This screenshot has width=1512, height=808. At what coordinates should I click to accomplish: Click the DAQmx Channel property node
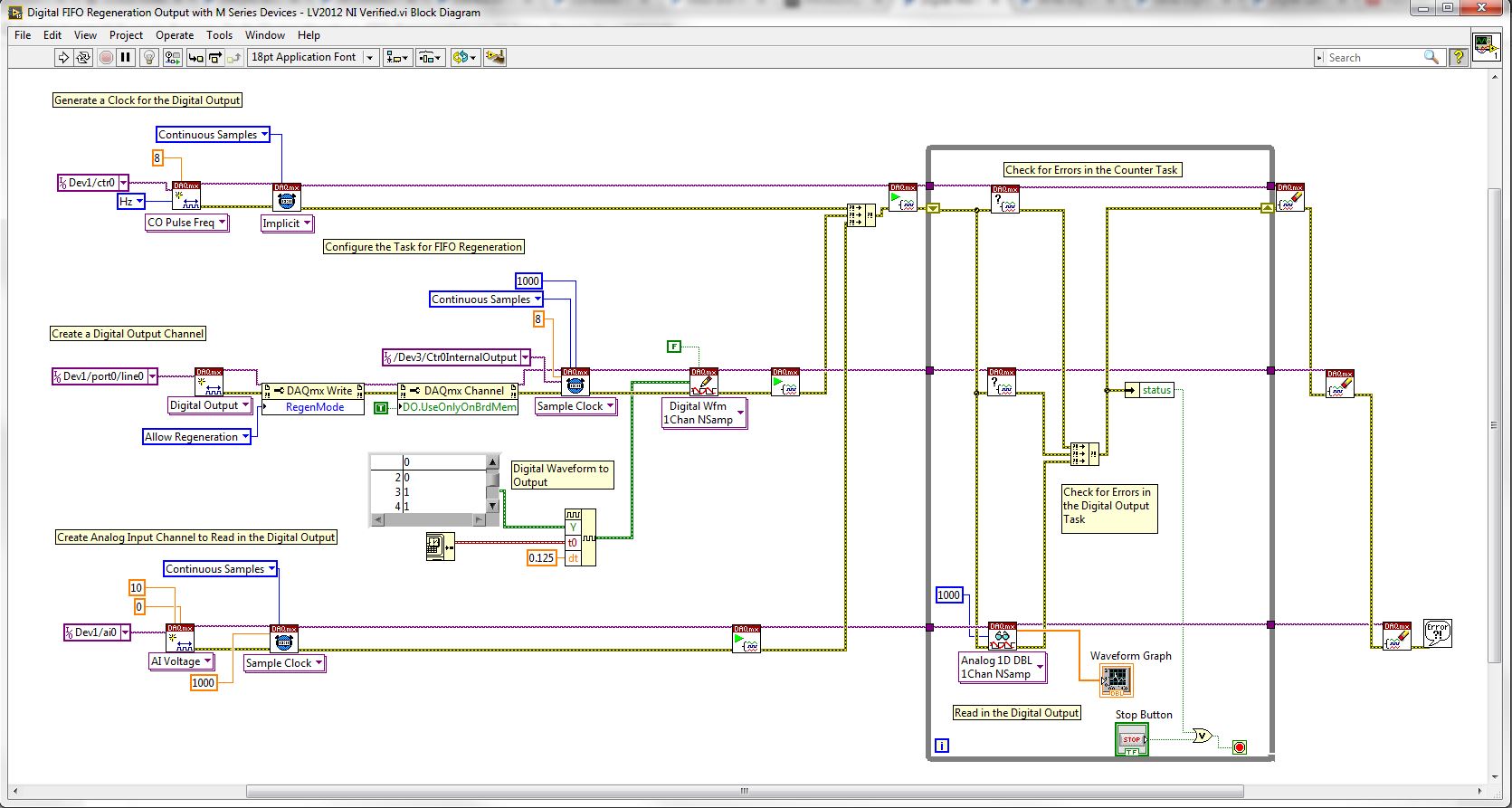[458, 391]
